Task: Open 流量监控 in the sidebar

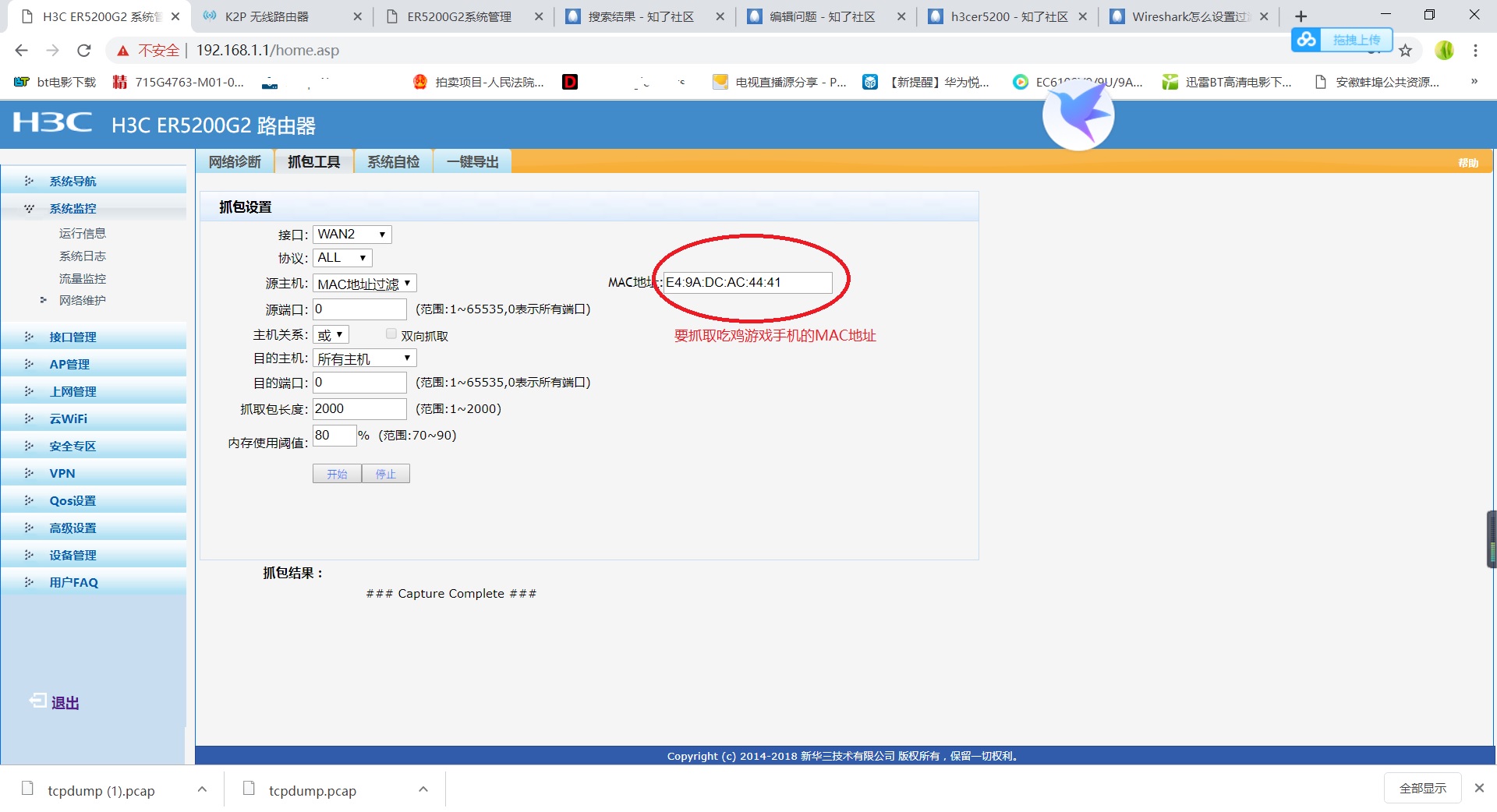Action: point(83,278)
